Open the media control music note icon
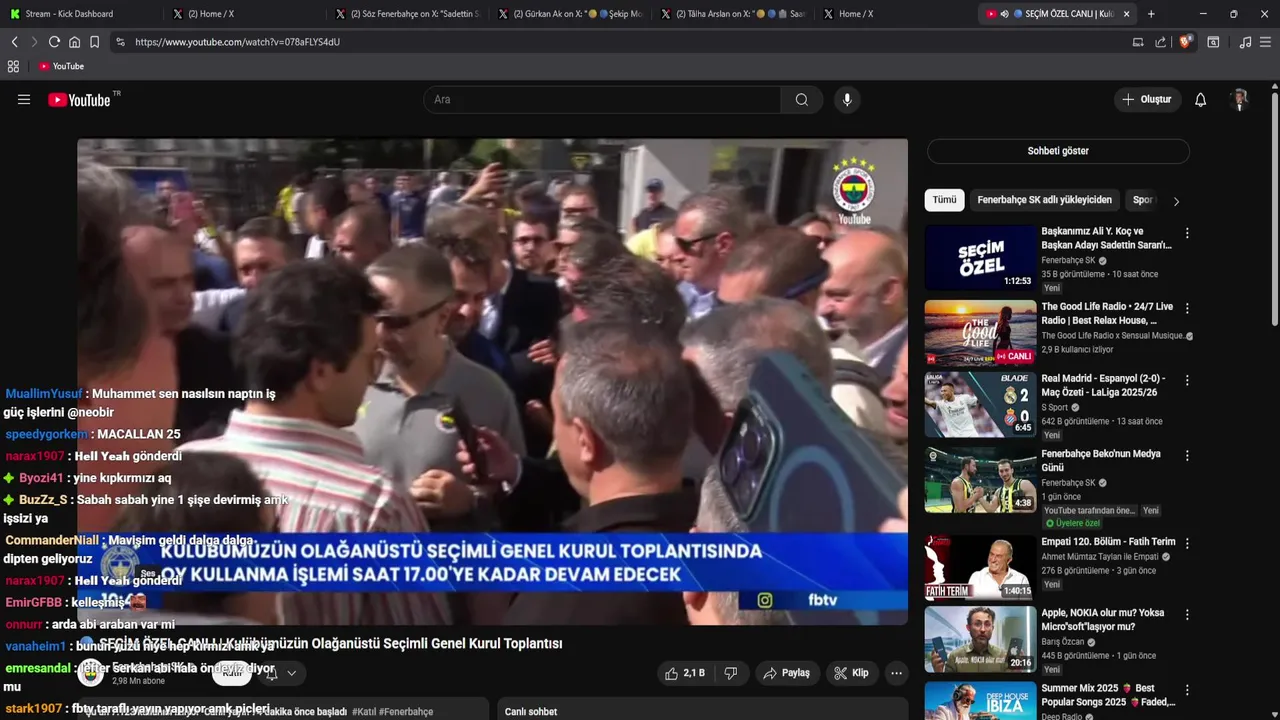 click(1245, 42)
